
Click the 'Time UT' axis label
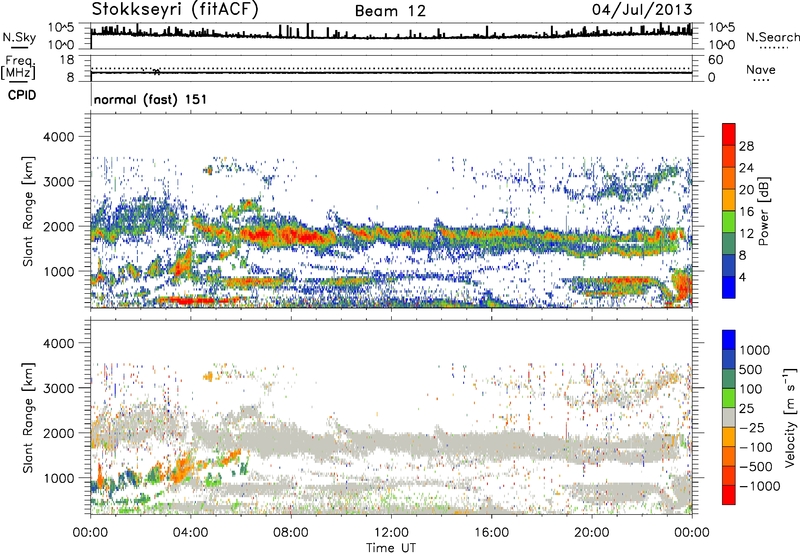tap(391, 548)
